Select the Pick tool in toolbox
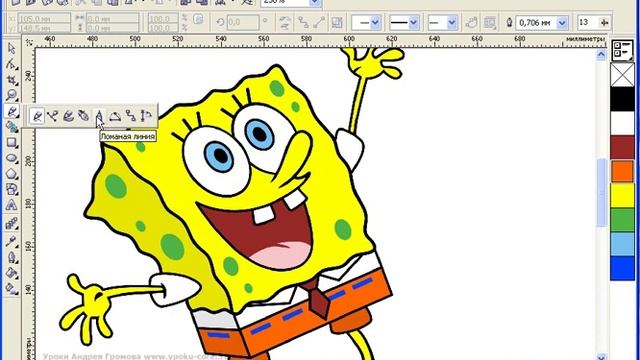Image resolution: width=640 pixels, height=360 pixels. (11, 48)
